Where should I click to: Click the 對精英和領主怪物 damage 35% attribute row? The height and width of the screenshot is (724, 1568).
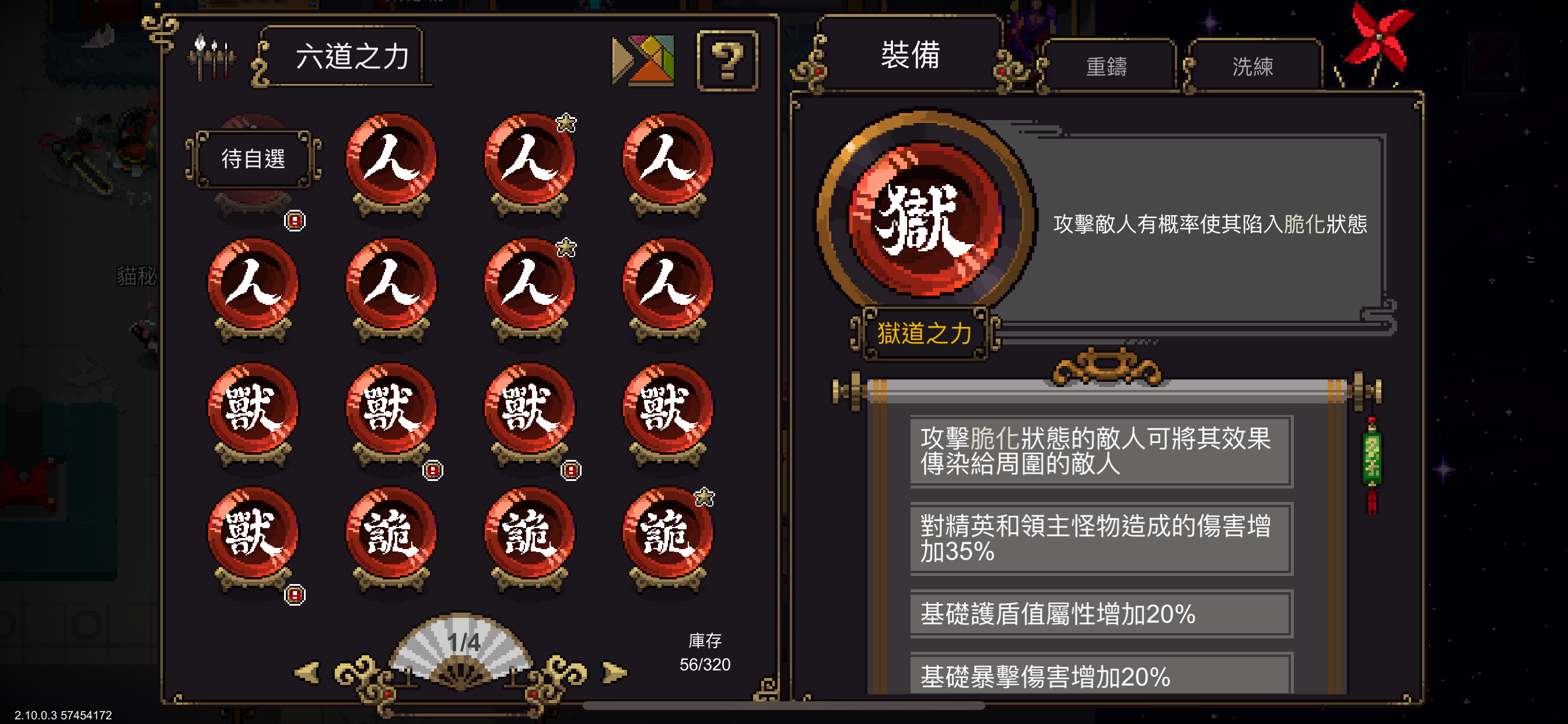point(1101,539)
